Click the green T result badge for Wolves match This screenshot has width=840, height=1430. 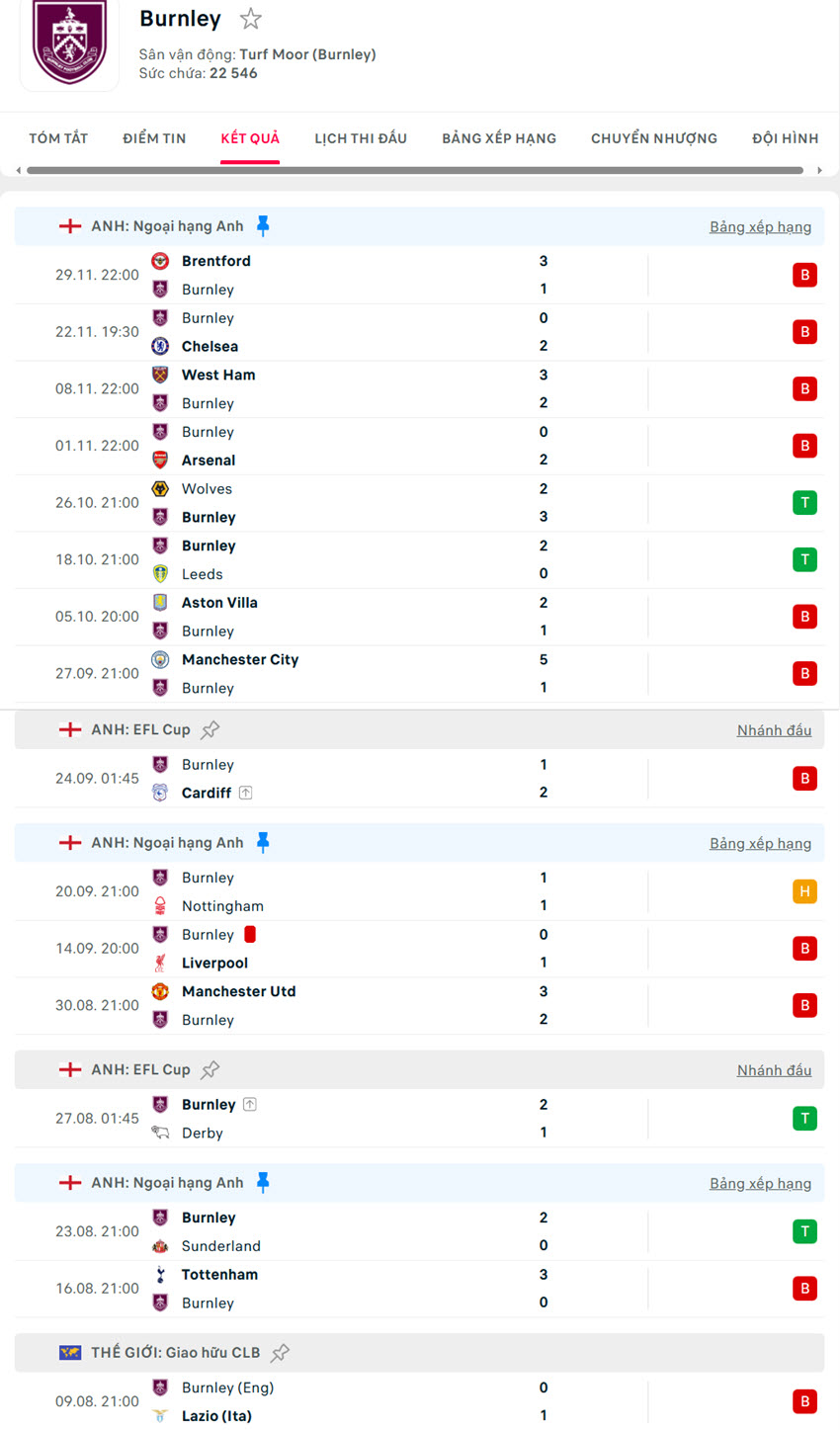(x=804, y=503)
